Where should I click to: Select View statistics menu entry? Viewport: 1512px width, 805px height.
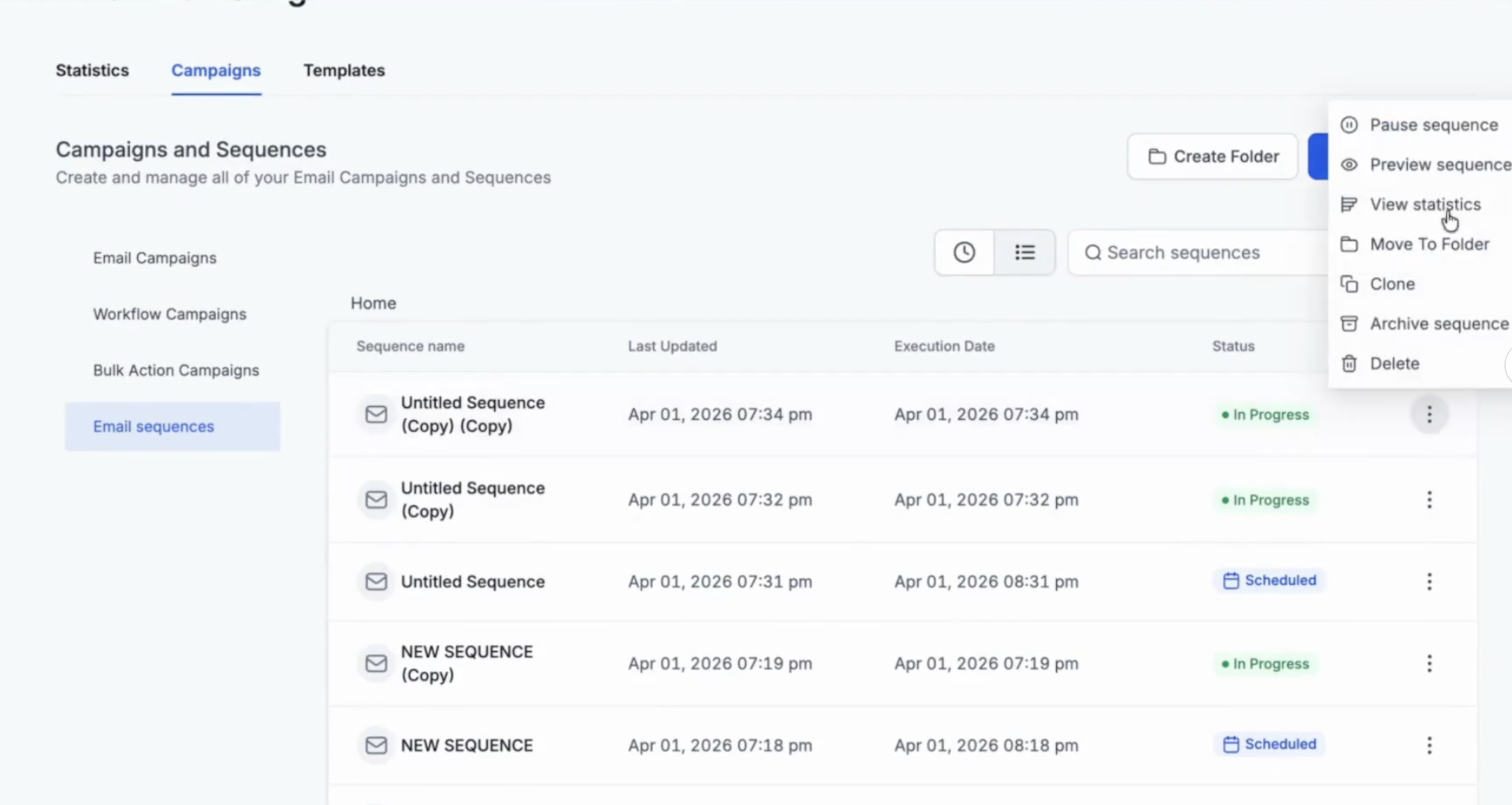tap(1424, 205)
